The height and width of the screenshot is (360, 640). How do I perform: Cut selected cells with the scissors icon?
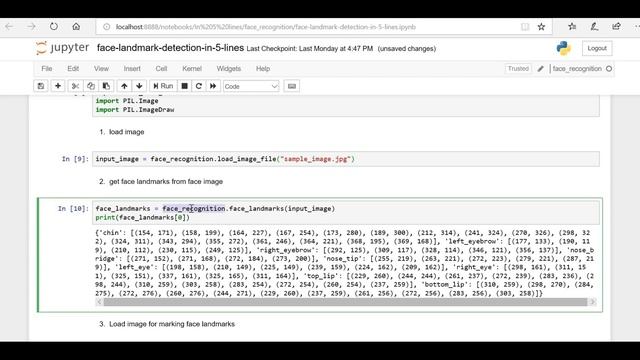point(75,86)
